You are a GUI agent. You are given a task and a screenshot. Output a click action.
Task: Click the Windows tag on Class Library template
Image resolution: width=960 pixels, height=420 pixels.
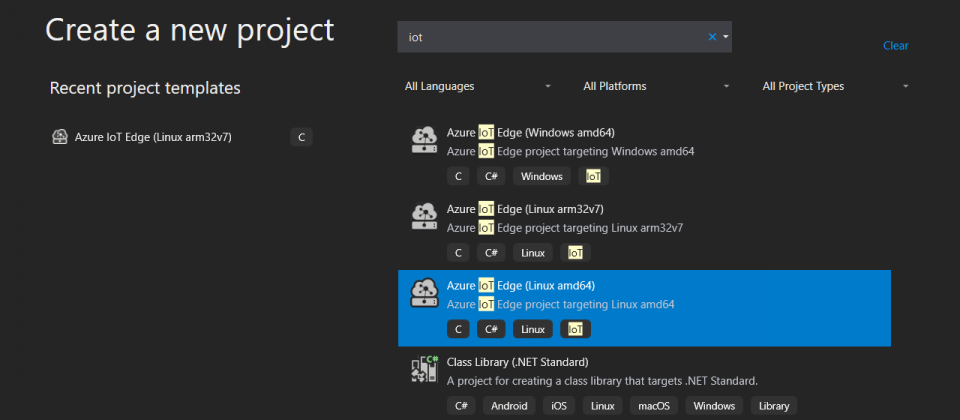(x=714, y=405)
